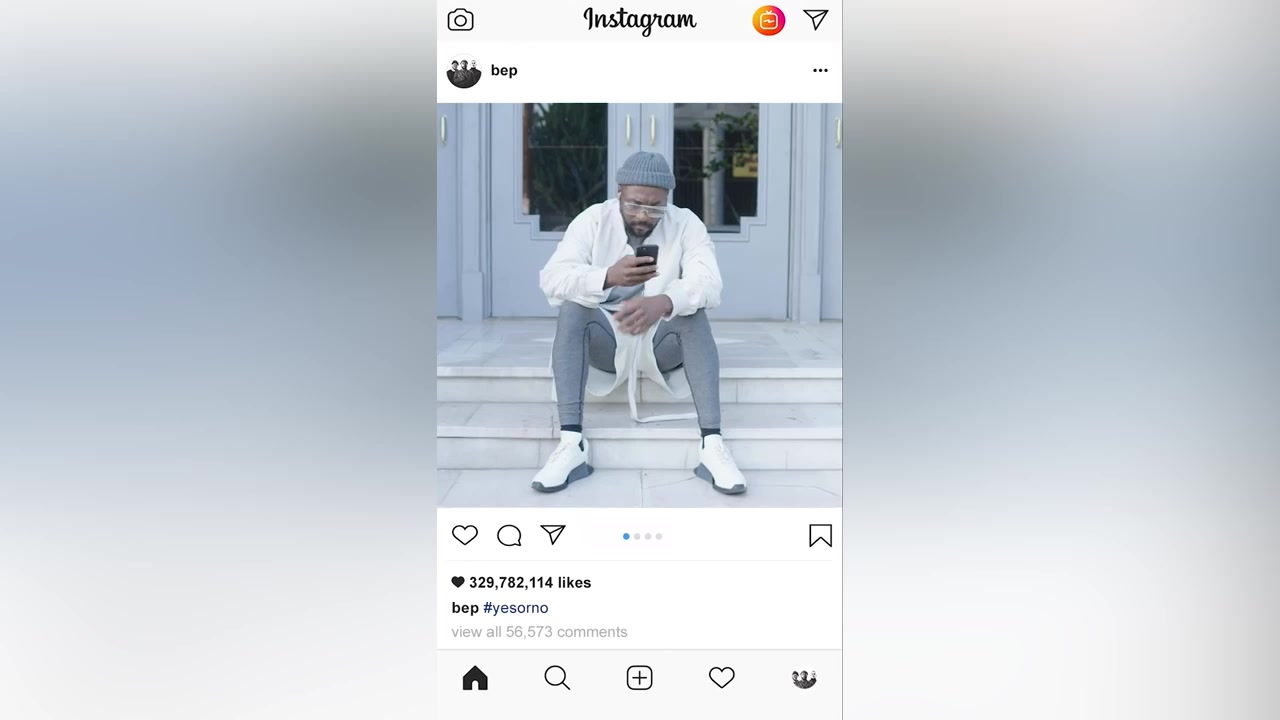Share the post via send icon below the photo
The width and height of the screenshot is (1280, 720).
553,535
